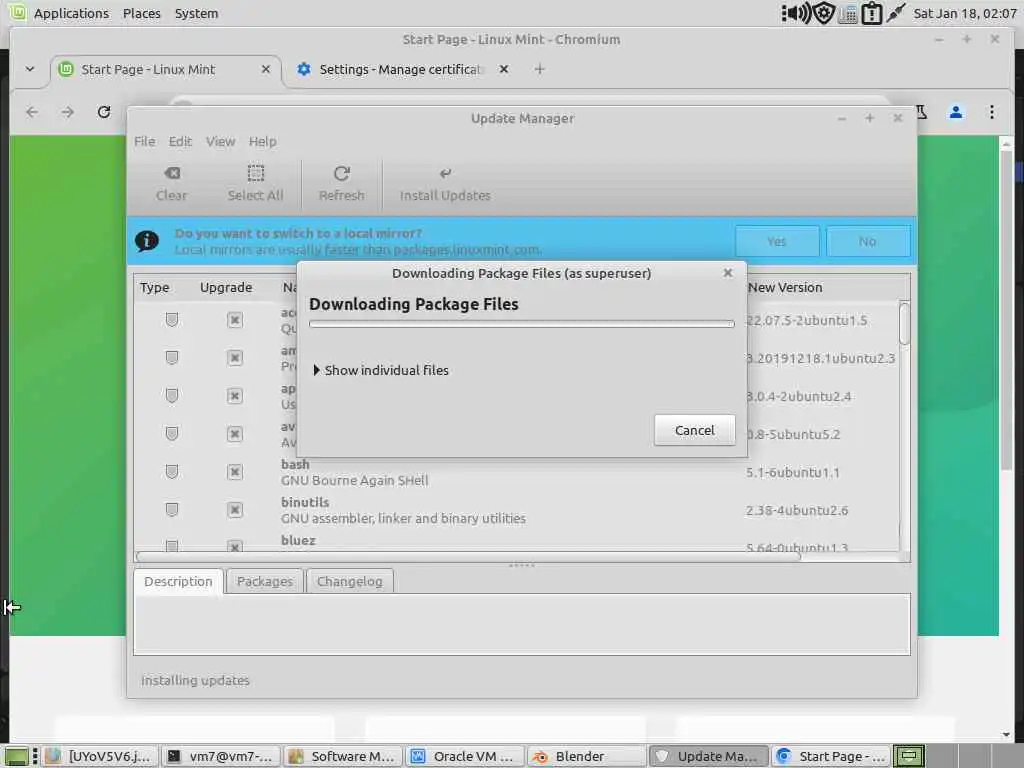Click the package list horizontal scrollbar
This screenshot has width=1024, height=768.
[468, 556]
